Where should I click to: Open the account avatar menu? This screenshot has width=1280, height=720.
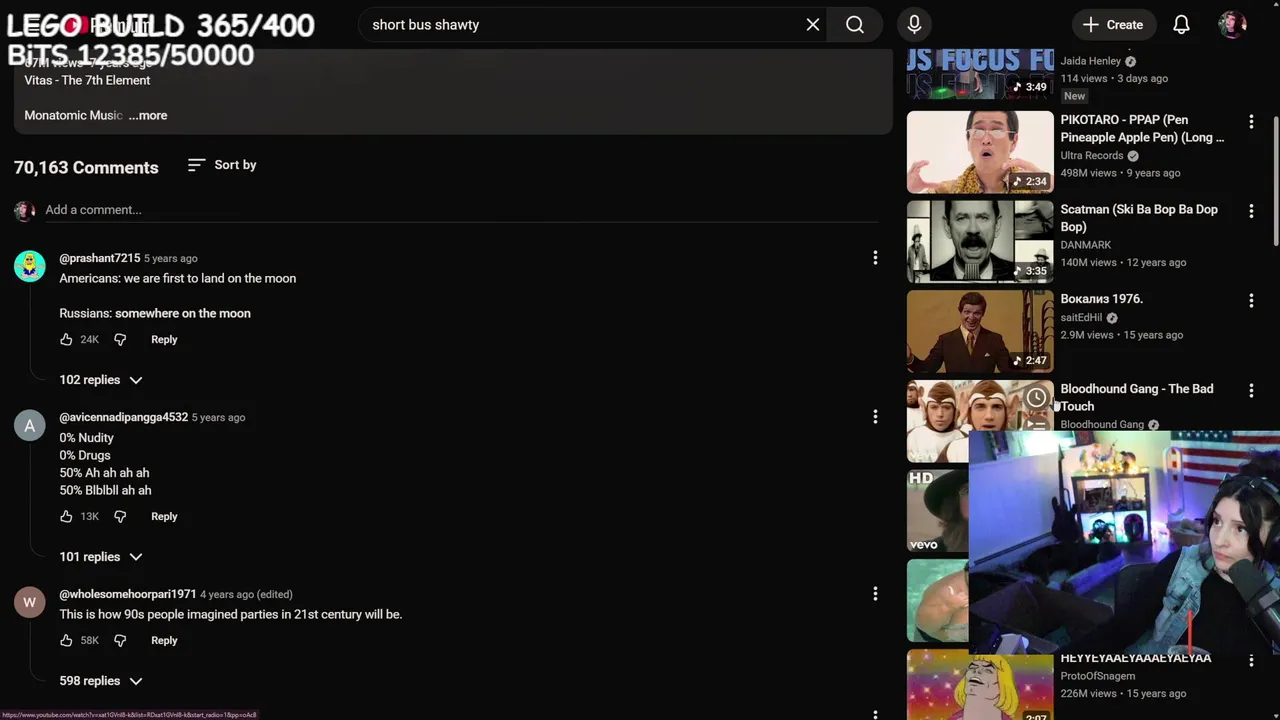[1232, 25]
